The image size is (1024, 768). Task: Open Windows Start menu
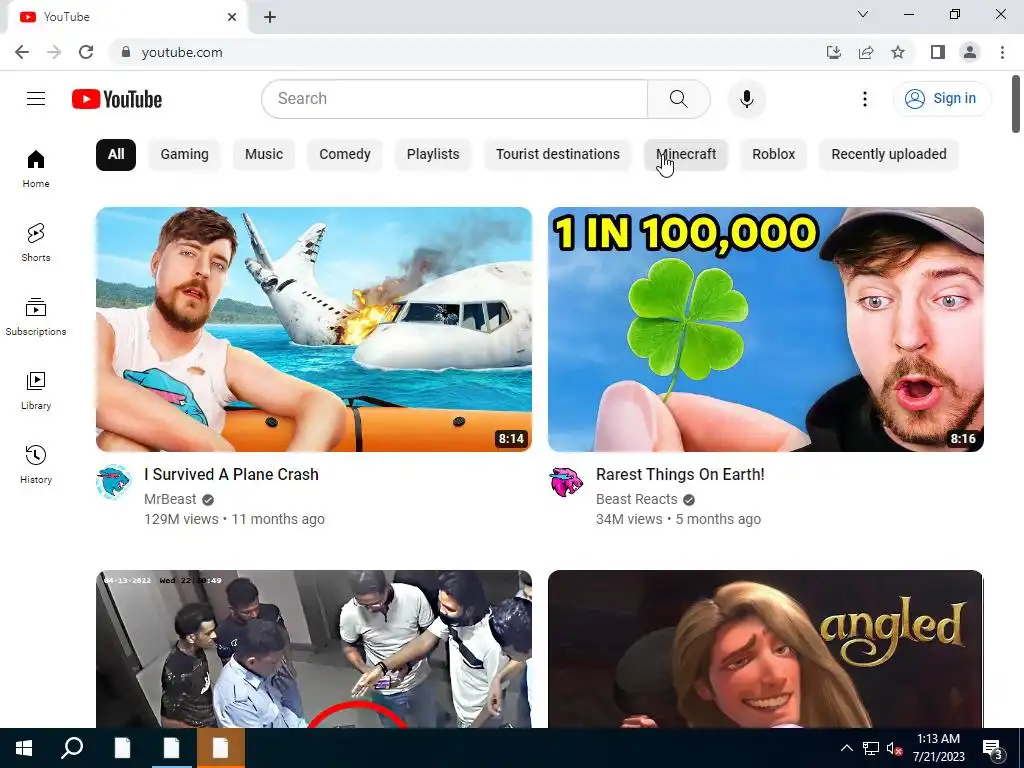[x=24, y=748]
